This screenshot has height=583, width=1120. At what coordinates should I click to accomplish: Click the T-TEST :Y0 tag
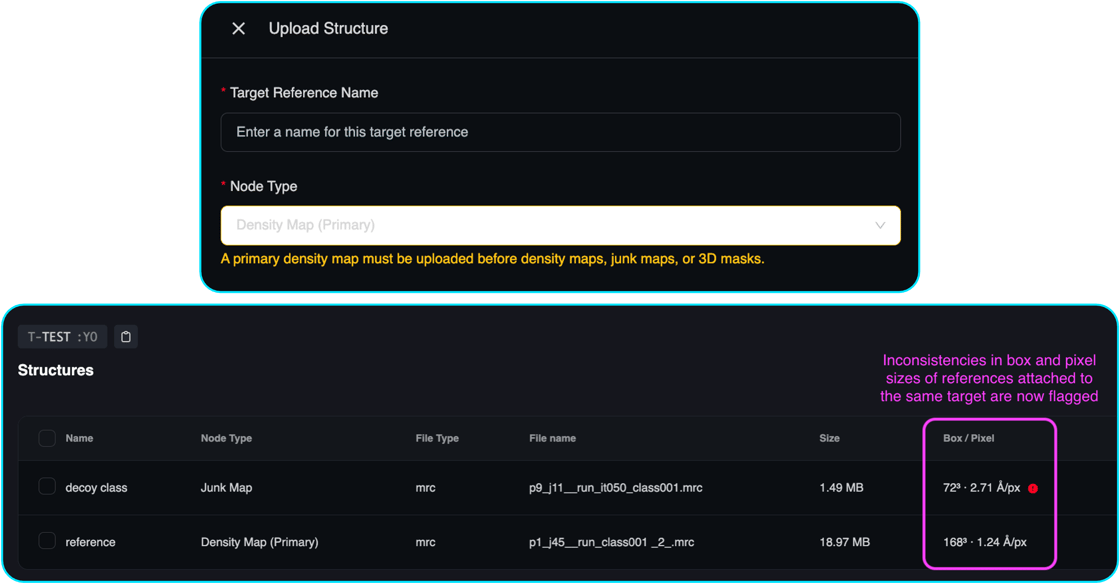[x=62, y=337]
